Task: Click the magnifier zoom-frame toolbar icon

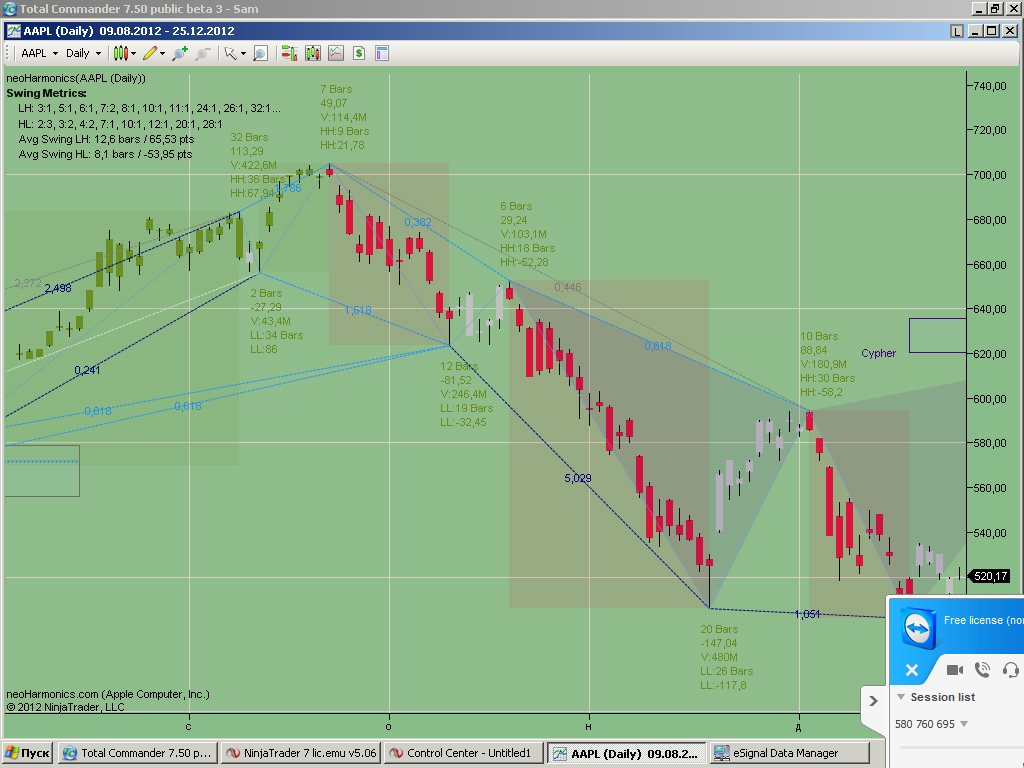Action: [260, 53]
